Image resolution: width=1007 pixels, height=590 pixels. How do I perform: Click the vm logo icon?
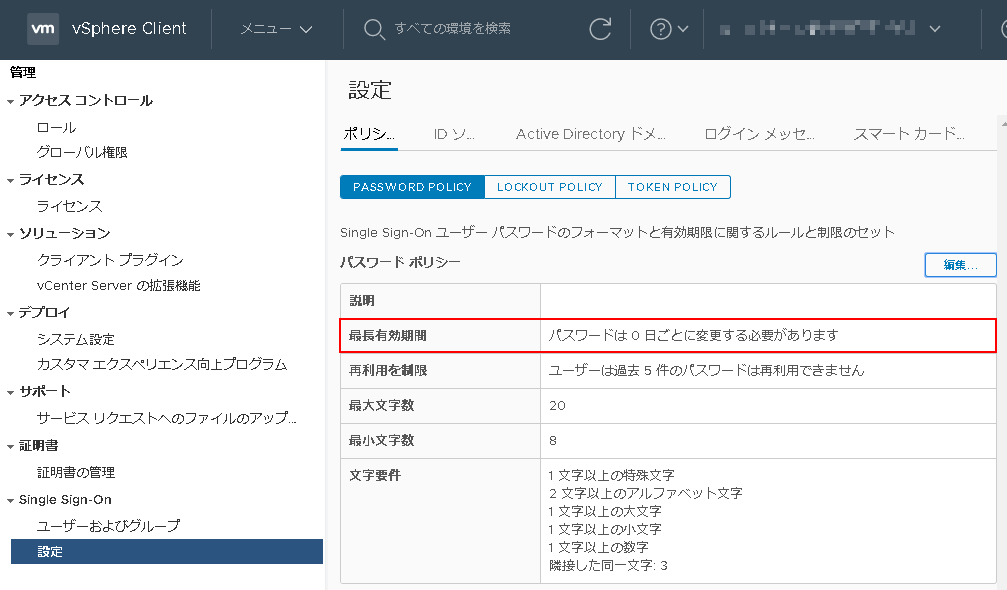[x=43, y=29]
